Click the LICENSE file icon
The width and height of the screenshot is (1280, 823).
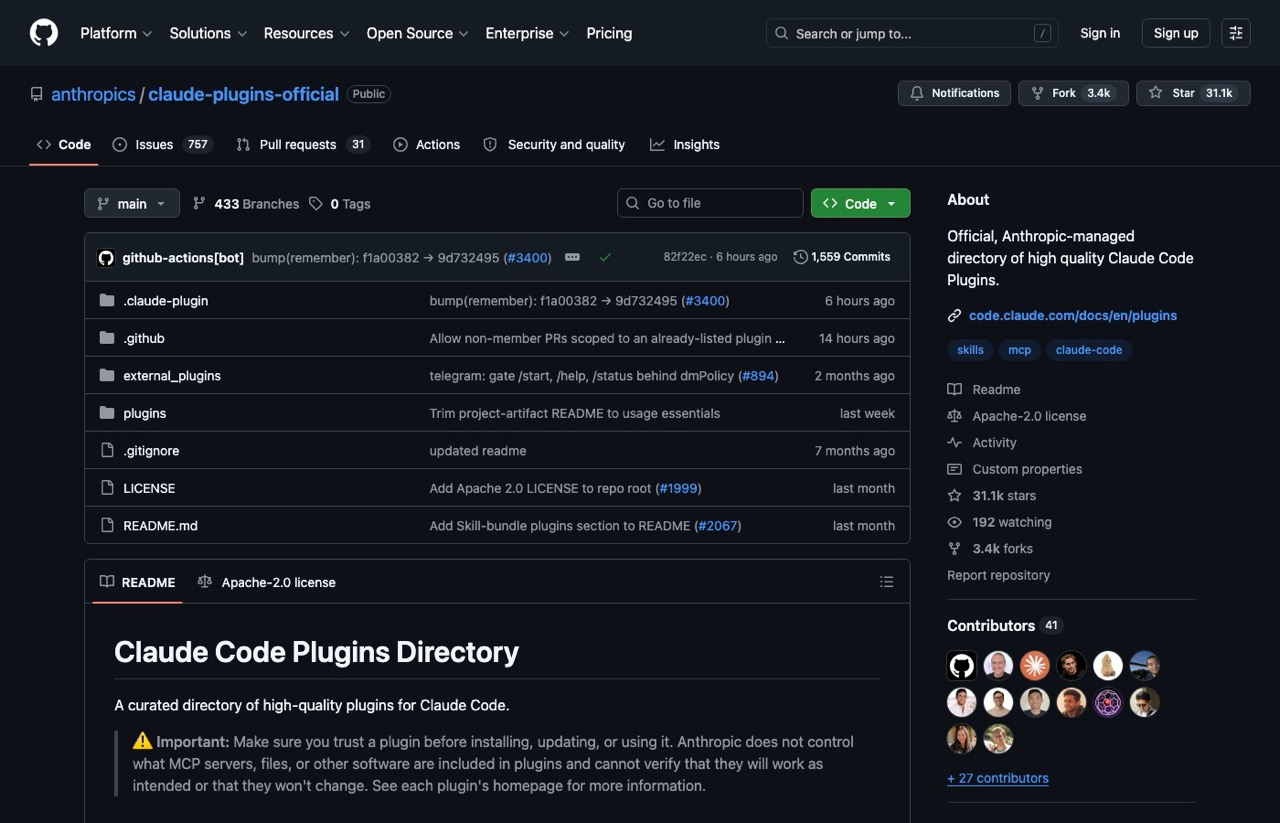pyautogui.click(x=107, y=488)
